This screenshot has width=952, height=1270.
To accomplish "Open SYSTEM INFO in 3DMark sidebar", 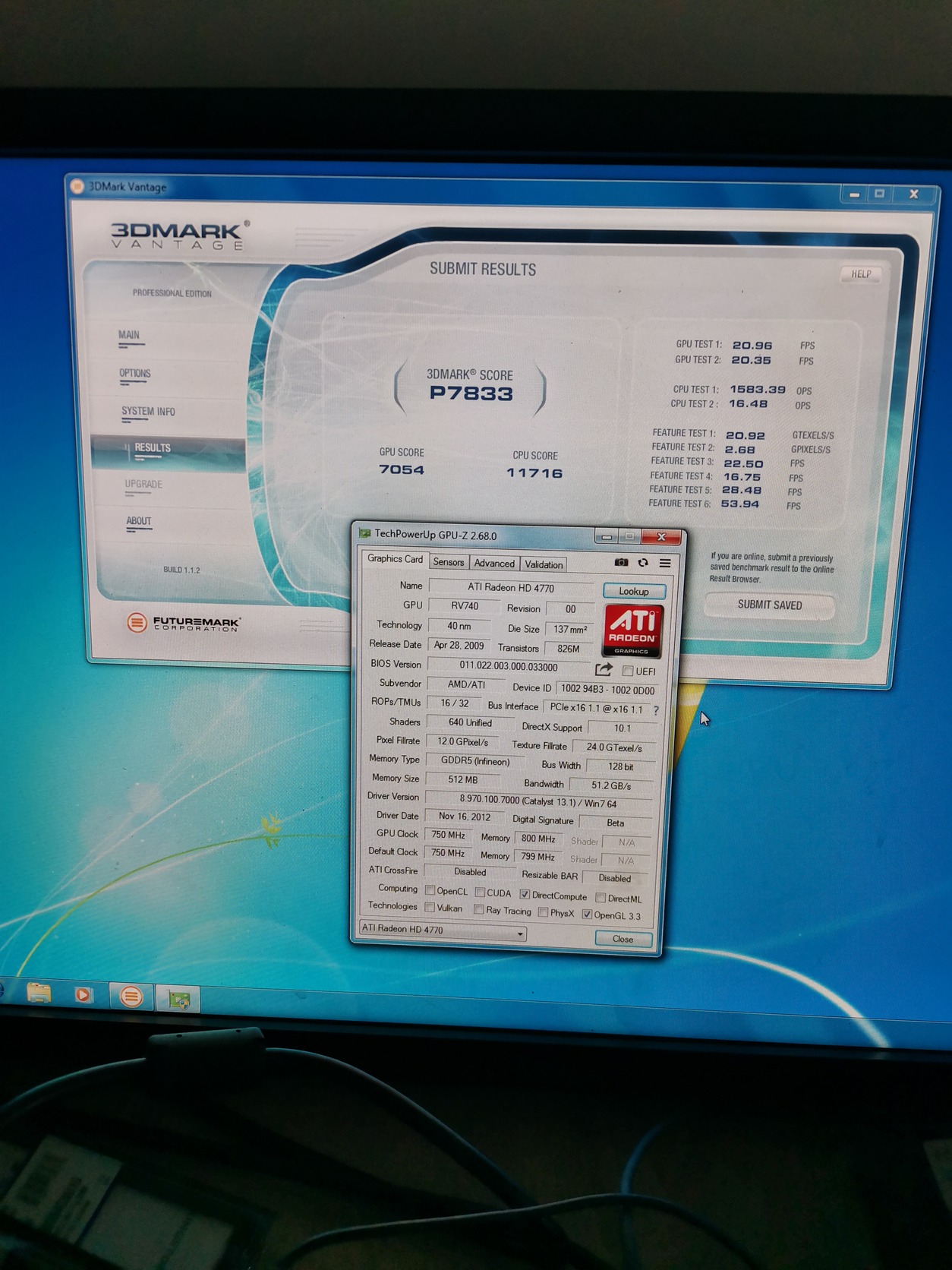I will pyautogui.click(x=148, y=412).
